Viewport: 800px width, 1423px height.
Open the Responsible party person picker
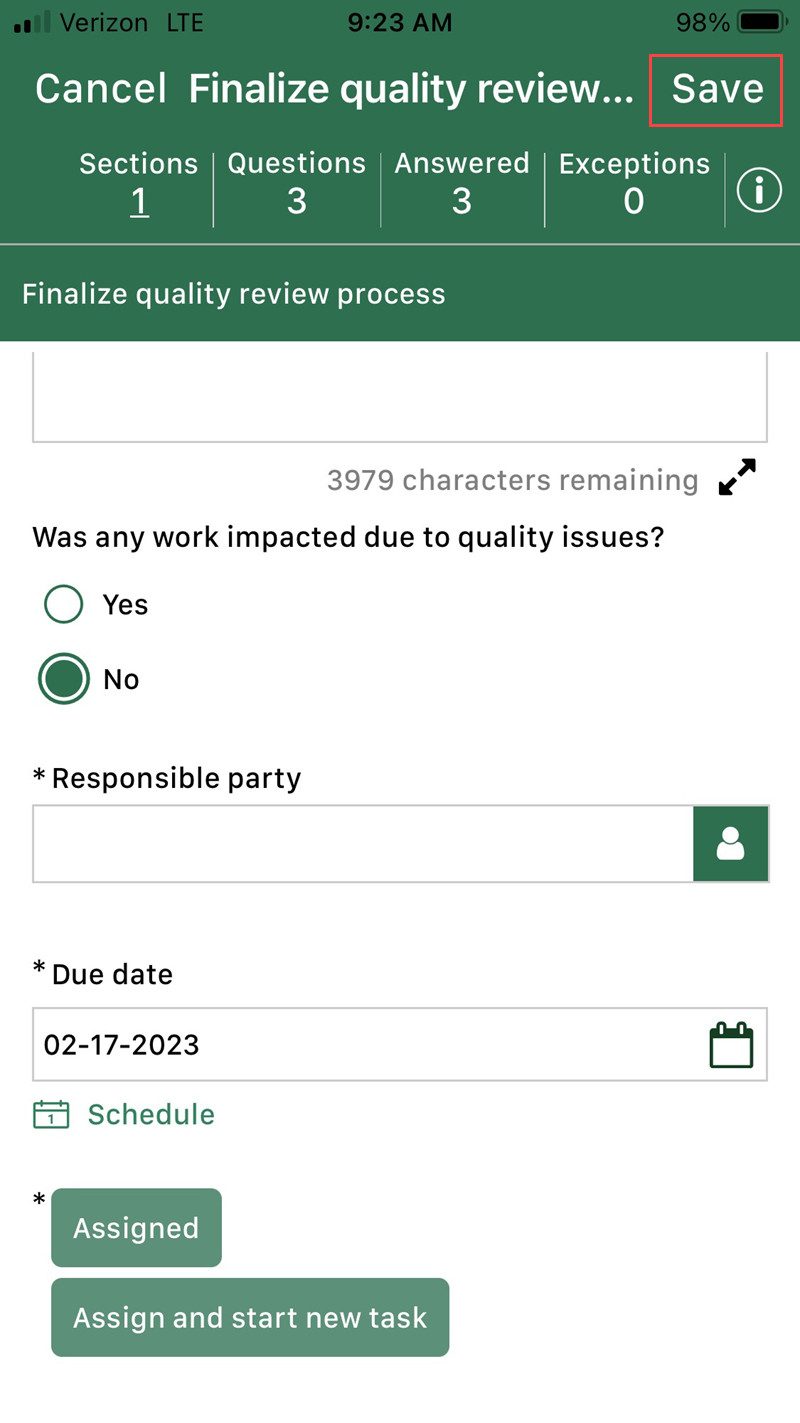click(731, 844)
